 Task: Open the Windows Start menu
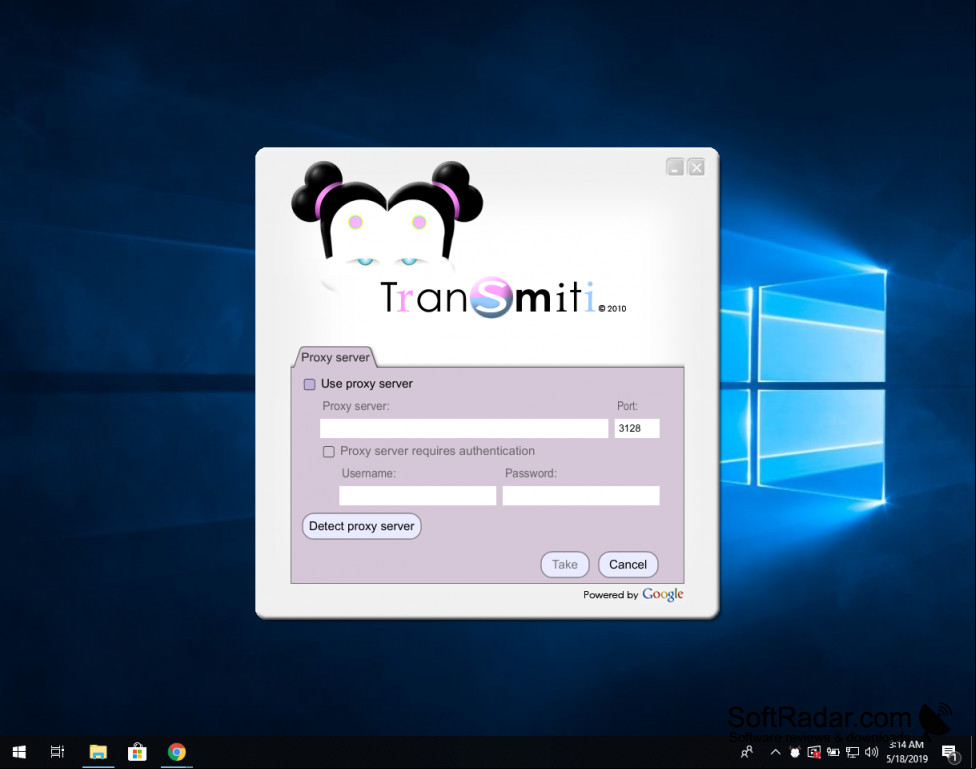click(19, 752)
